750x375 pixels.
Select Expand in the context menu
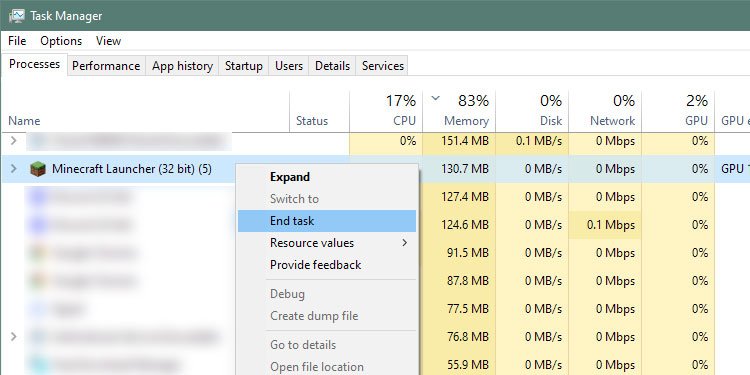coord(290,177)
